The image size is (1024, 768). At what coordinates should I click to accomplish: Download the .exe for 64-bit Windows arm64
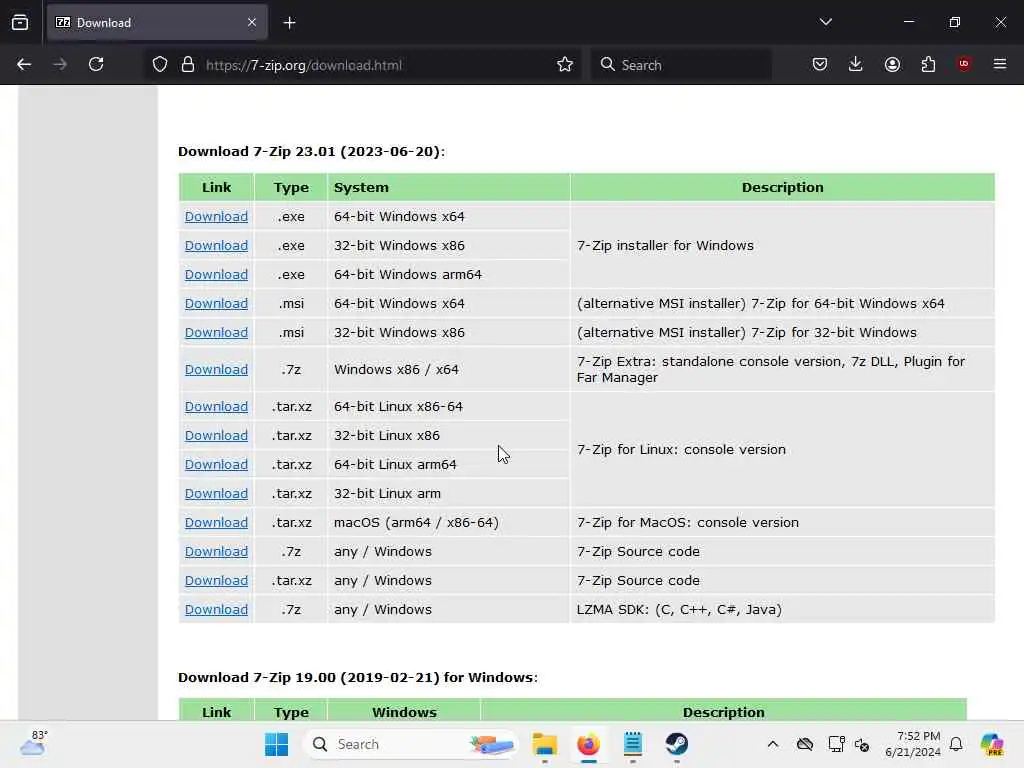coord(216,274)
